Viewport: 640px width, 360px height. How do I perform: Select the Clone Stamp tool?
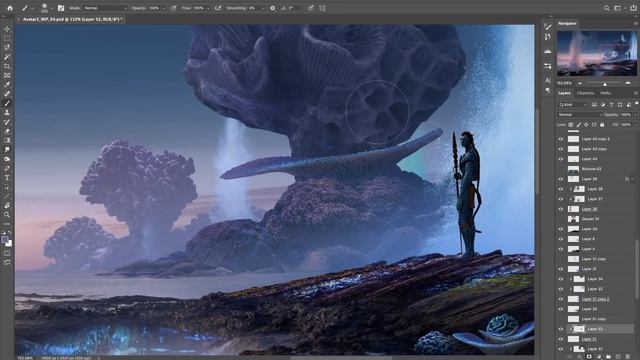[x=7, y=112]
